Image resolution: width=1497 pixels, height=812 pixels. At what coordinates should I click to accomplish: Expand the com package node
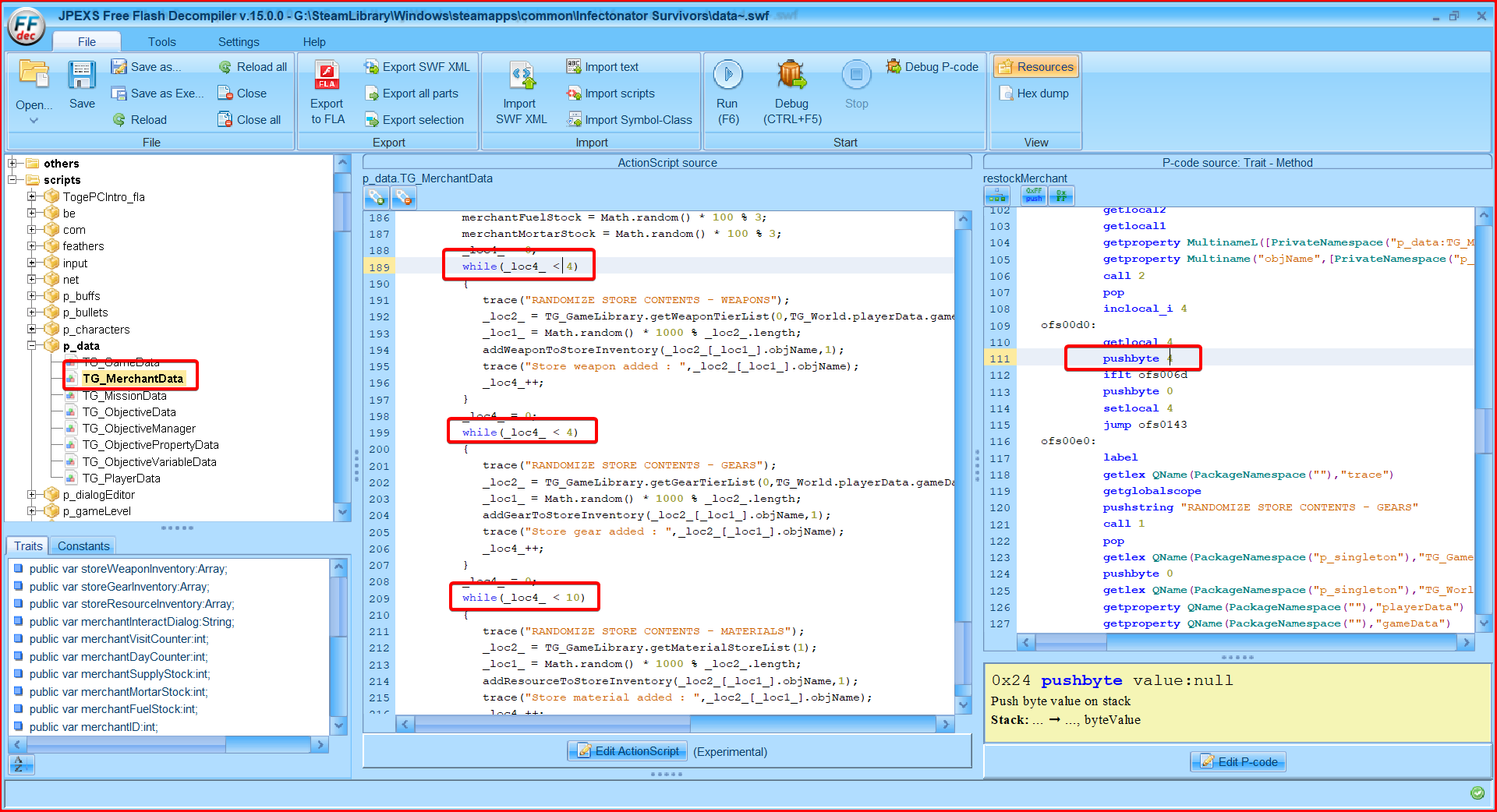pos(32,229)
